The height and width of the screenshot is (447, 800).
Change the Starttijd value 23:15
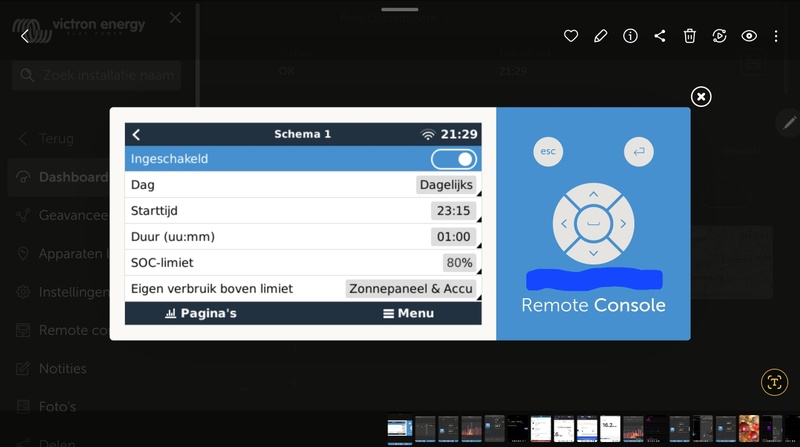[x=454, y=211]
